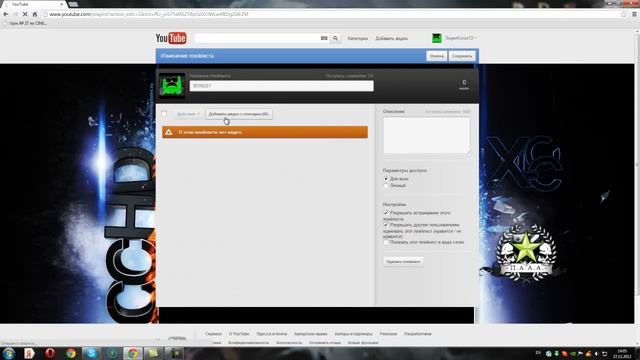This screenshot has height=360, width=640.
Task: Click the playlist title input field
Action: click(281, 86)
